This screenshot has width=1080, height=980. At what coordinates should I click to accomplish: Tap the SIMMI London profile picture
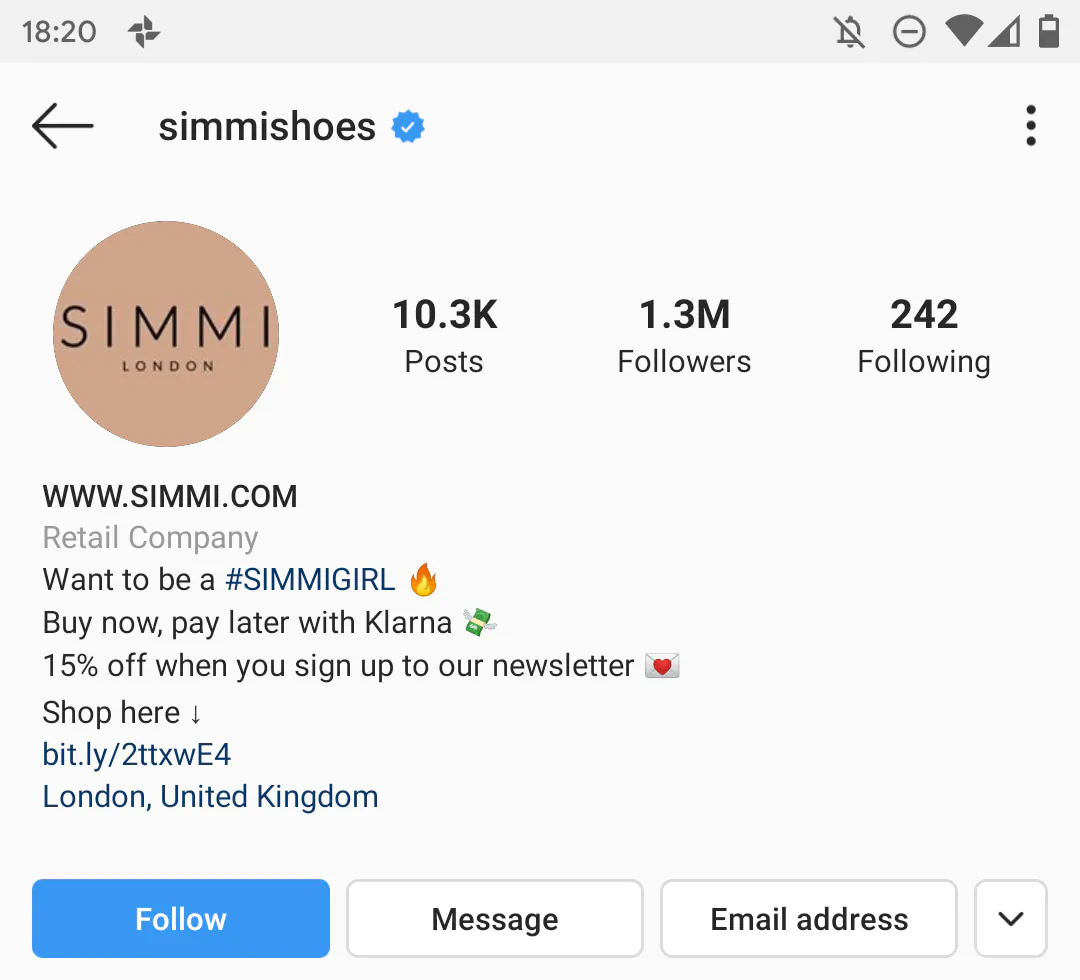click(166, 334)
